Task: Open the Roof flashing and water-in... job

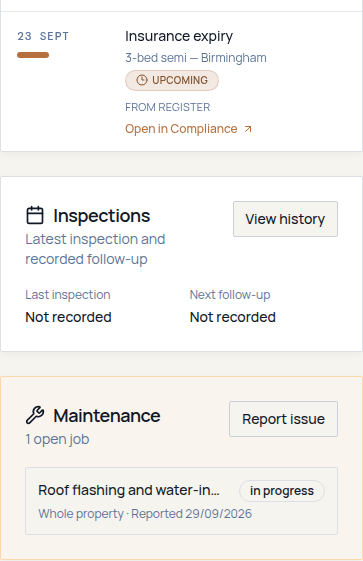Action: [x=181, y=501]
